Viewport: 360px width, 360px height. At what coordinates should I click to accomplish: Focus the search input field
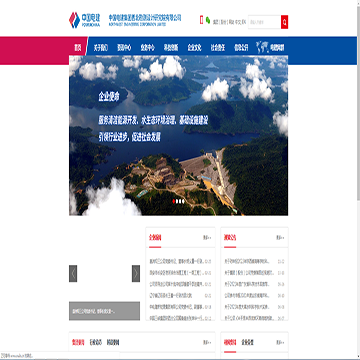pyautogui.click(x=264, y=22)
